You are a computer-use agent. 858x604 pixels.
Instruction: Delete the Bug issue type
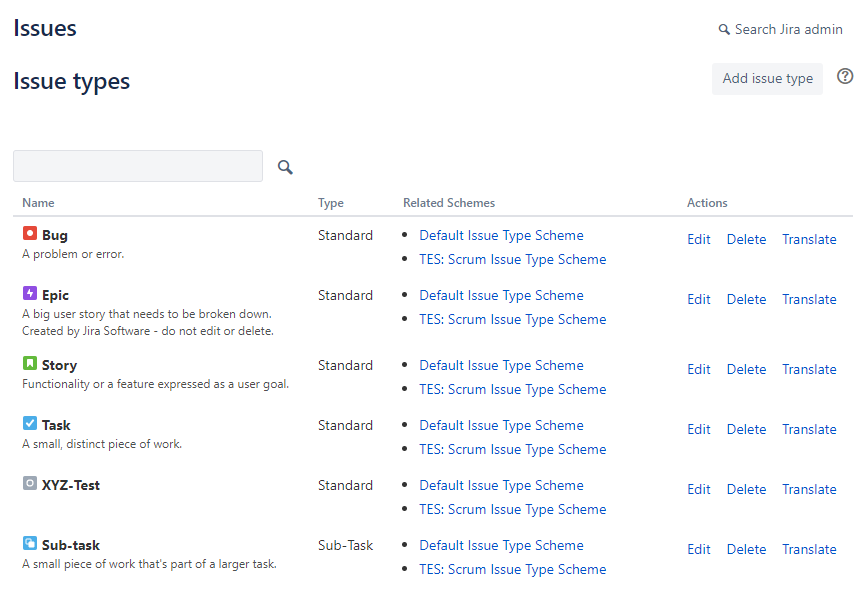746,240
